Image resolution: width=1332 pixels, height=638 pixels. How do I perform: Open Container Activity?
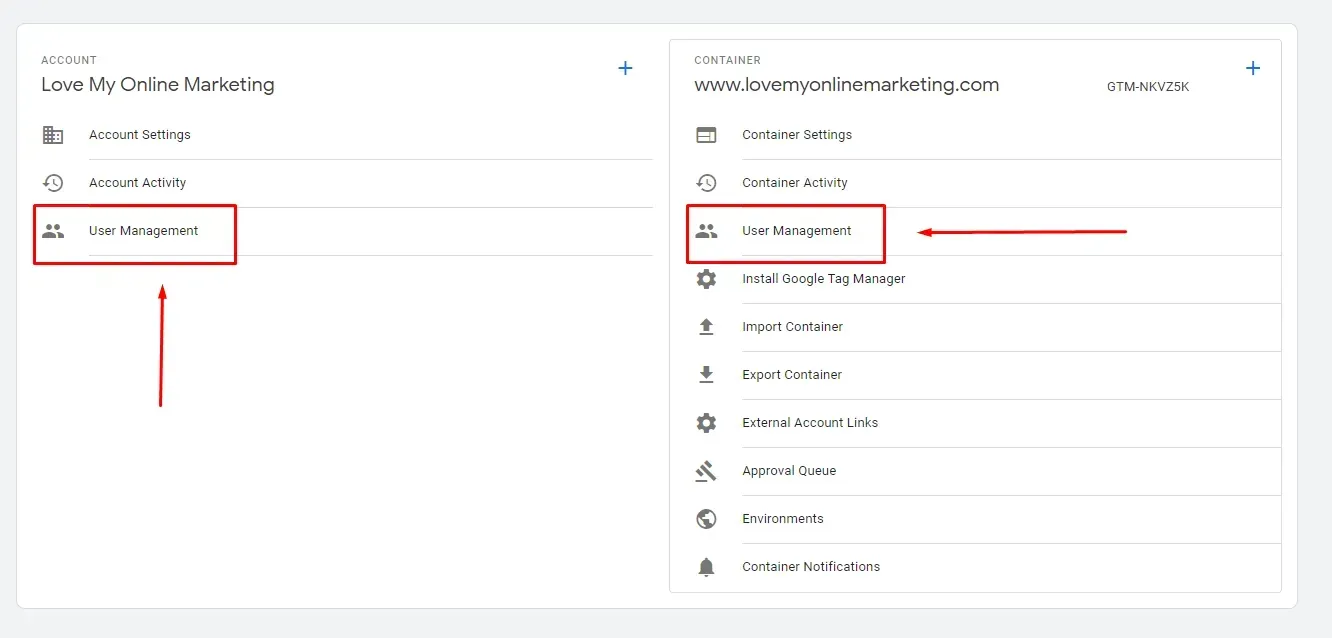pos(795,183)
